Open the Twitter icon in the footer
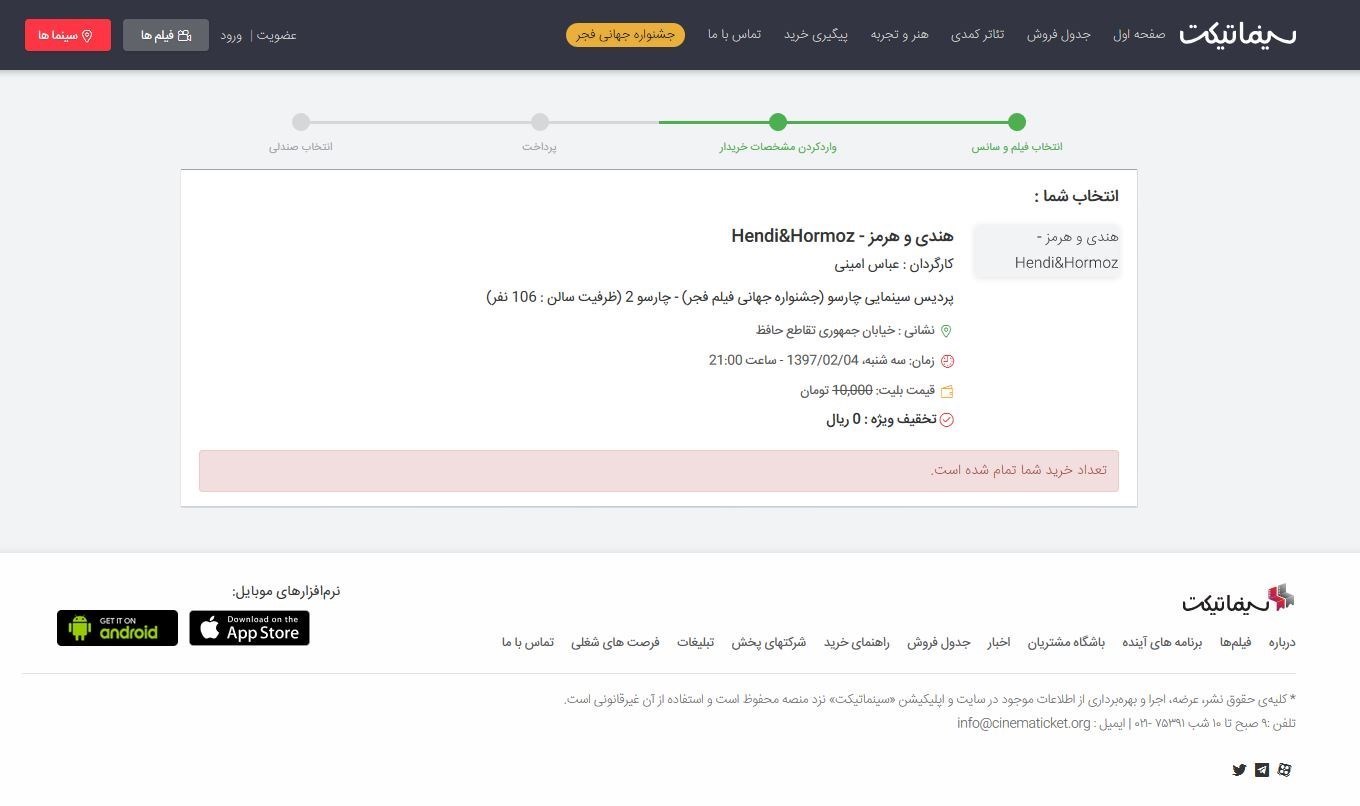Screen dimensions: 1360x806 coord(1239,770)
